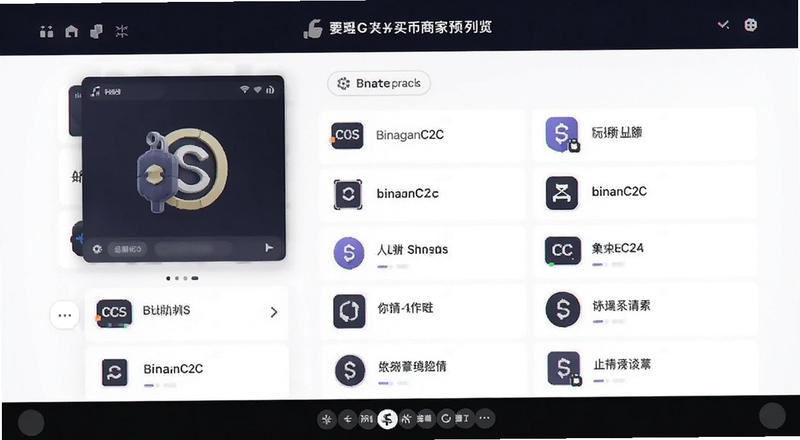Screen dimensions: 800x440
Task: Click the purple dollar shield with lock icon
Action: tap(562, 135)
